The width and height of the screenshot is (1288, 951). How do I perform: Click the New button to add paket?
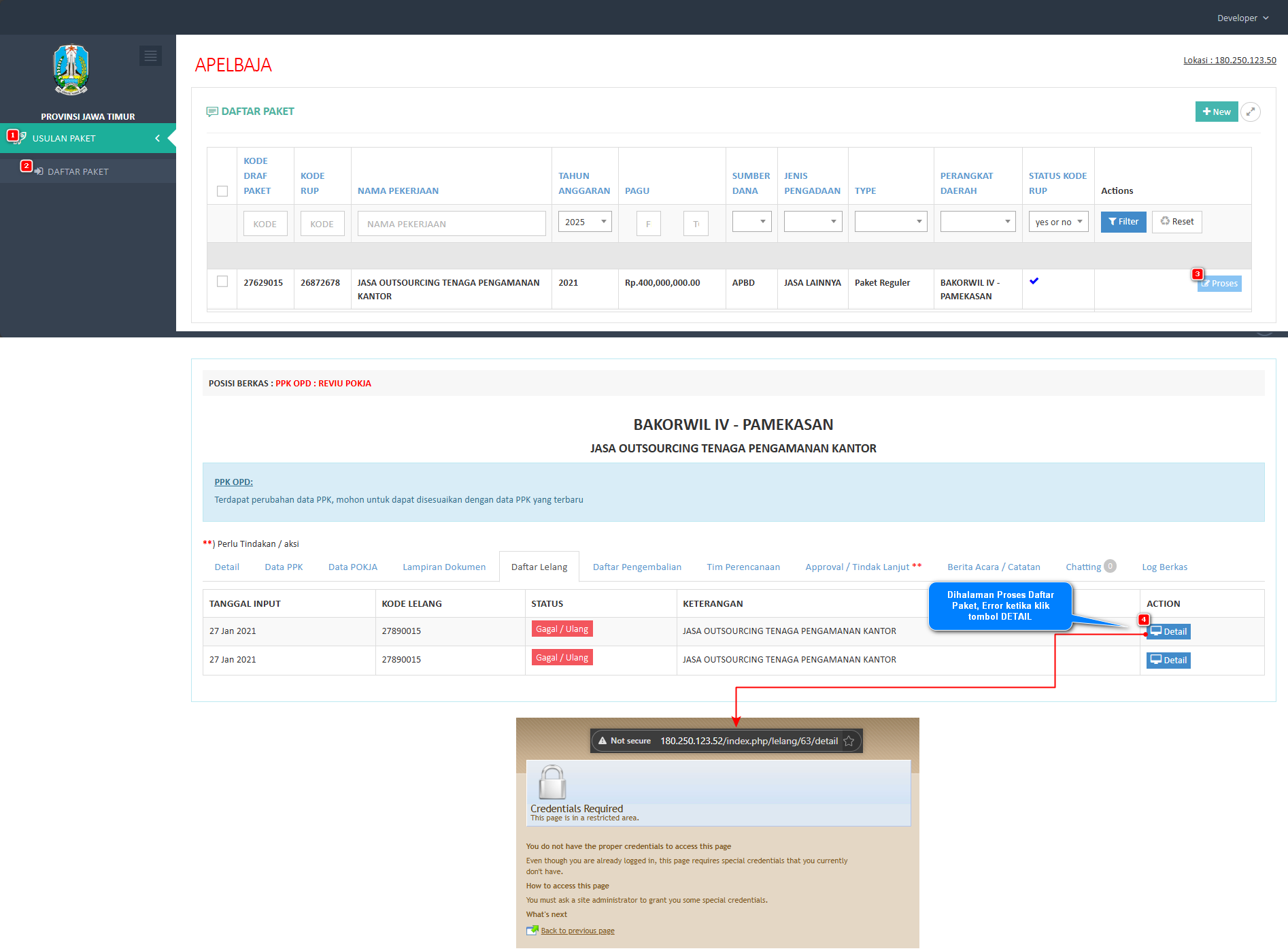1216,112
